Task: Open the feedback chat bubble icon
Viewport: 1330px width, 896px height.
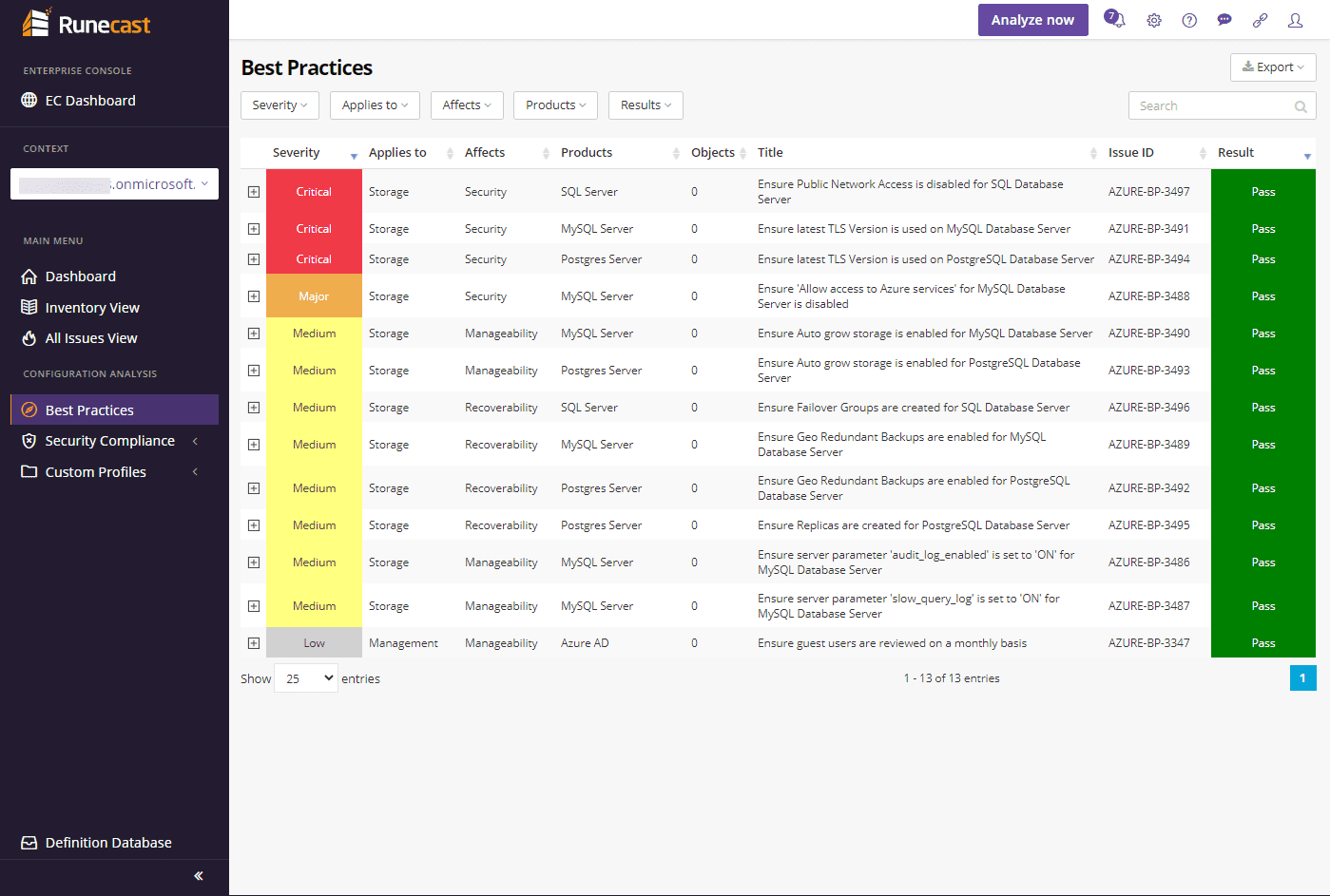Action: click(x=1224, y=20)
